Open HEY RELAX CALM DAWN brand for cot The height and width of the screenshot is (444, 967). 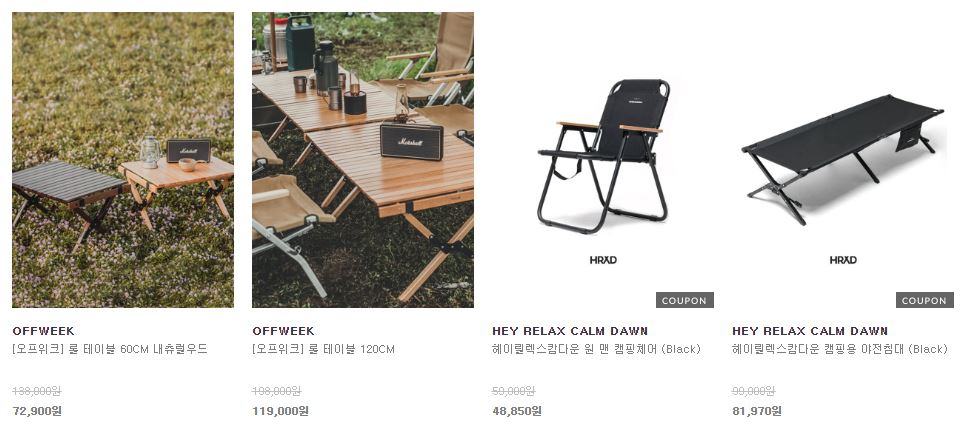pos(810,331)
